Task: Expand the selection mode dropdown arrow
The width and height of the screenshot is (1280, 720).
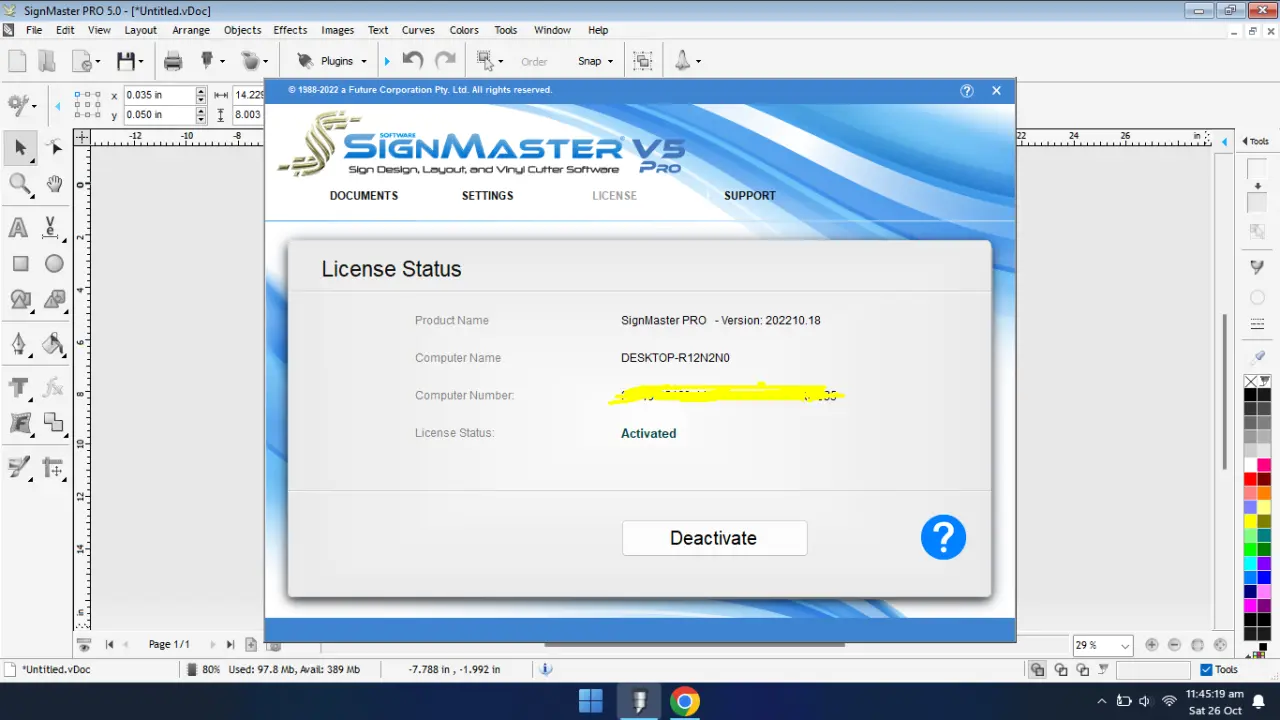Action: [x=500, y=61]
